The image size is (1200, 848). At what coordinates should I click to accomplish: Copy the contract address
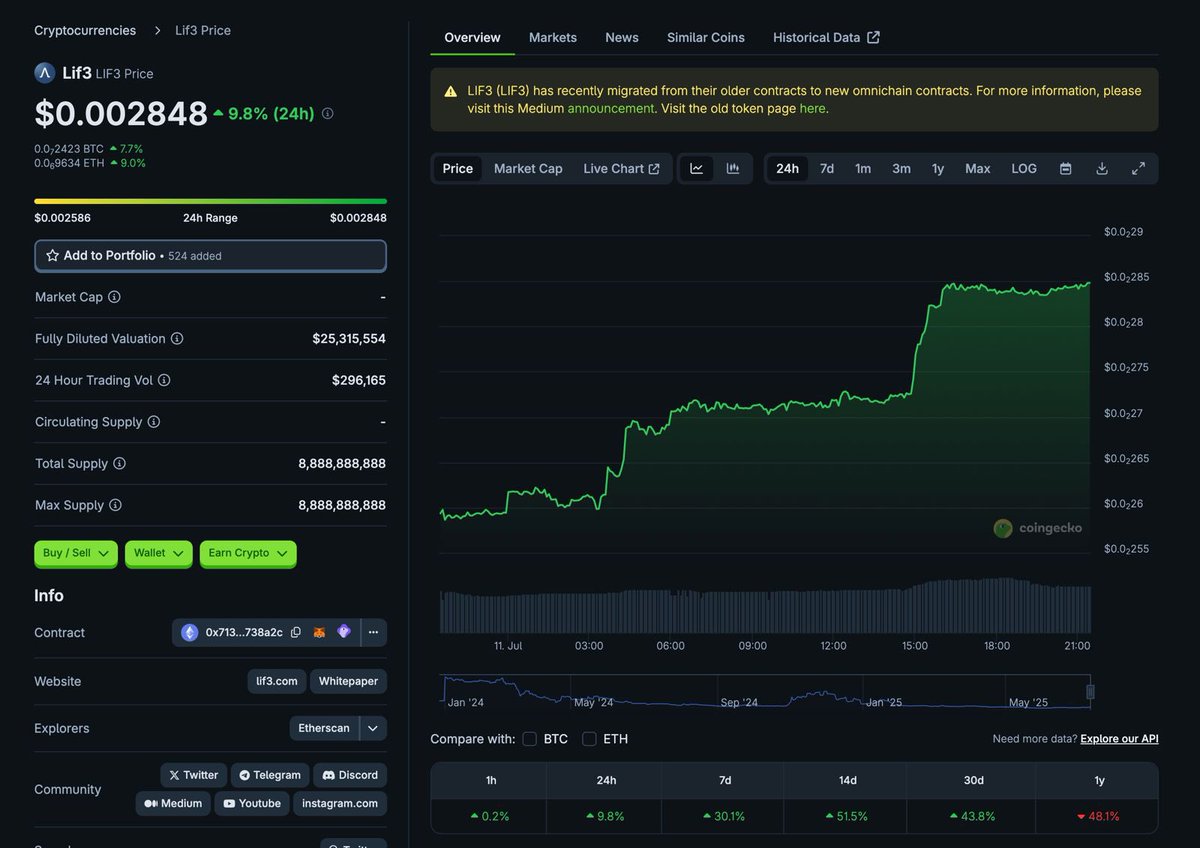coord(296,633)
